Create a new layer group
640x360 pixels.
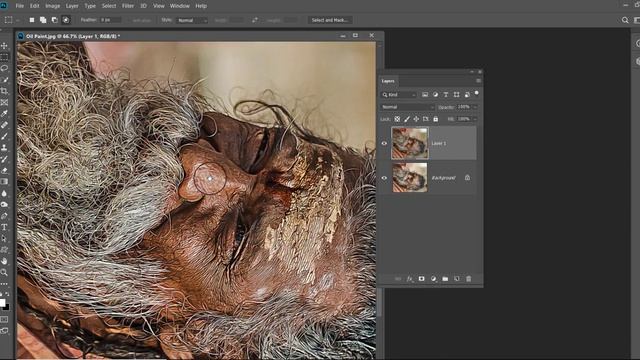tap(445, 279)
